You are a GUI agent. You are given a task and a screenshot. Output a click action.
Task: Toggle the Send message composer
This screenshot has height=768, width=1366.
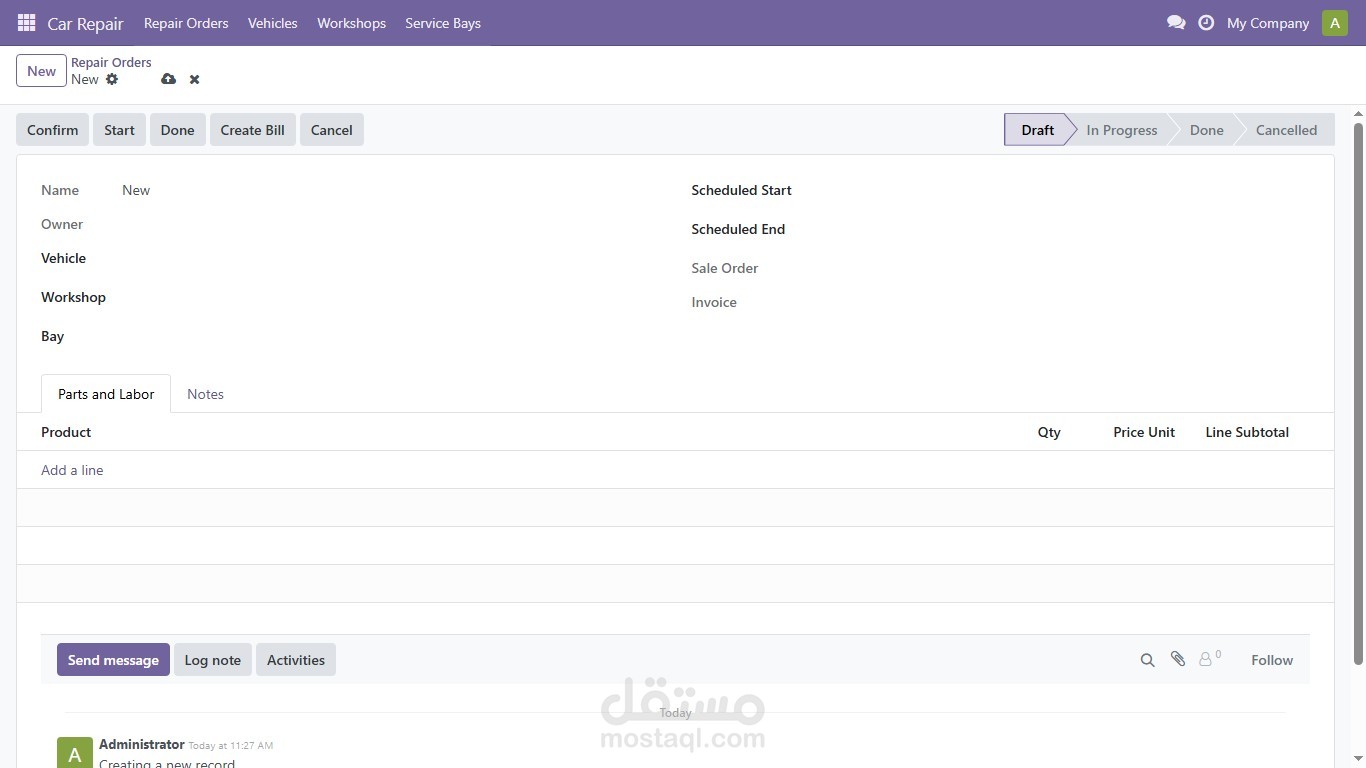[113, 659]
